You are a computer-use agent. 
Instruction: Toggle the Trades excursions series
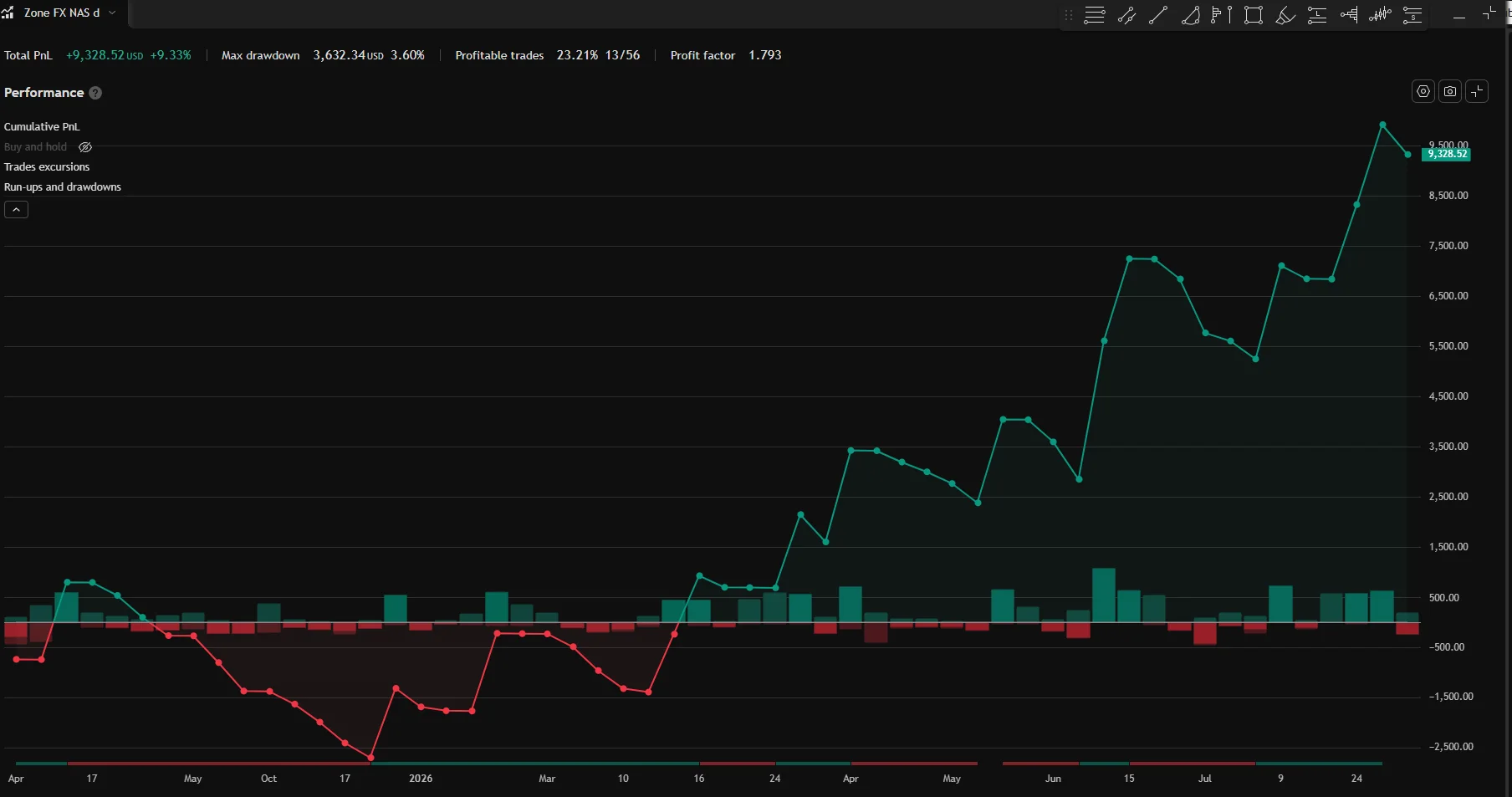point(47,167)
